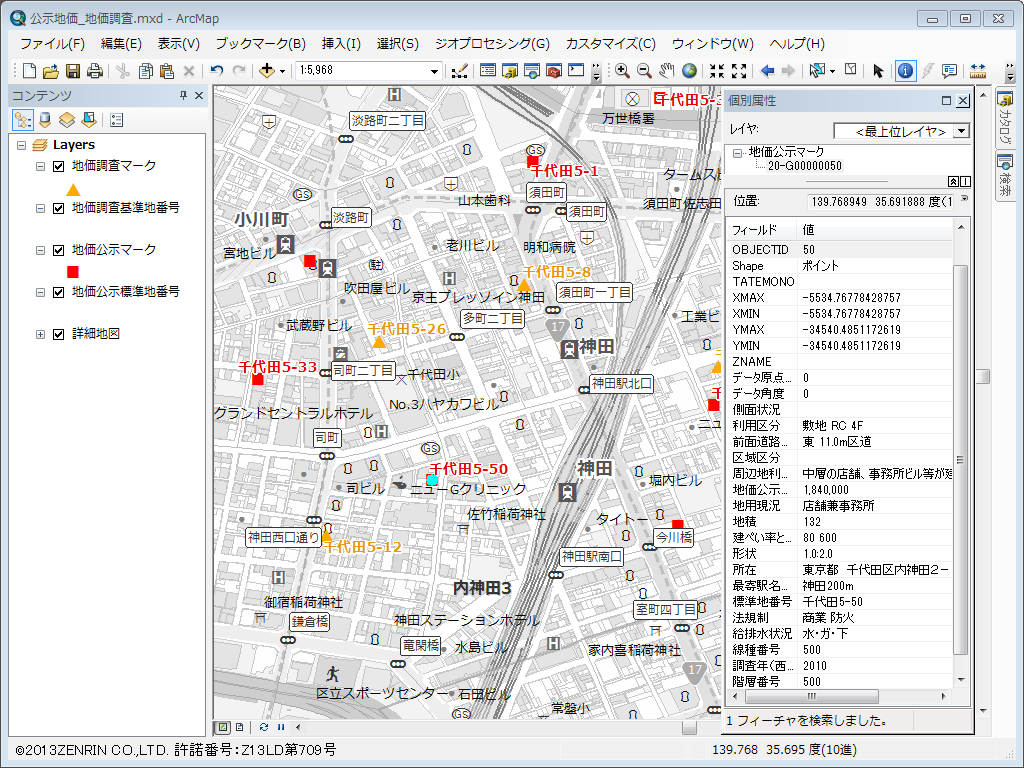Click the 地価調査マーク orange triangle symbol
Screen dimensions: 1024x768
click(73, 190)
